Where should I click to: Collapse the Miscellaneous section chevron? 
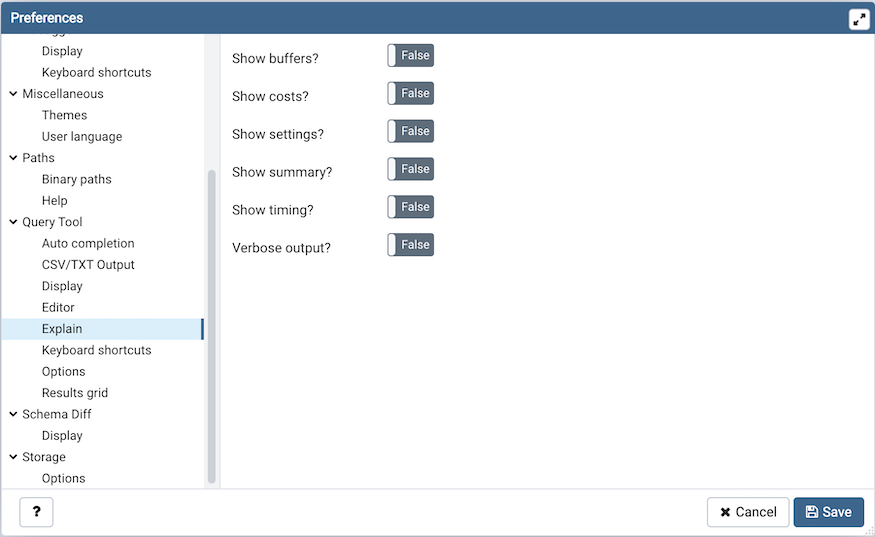(13, 94)
